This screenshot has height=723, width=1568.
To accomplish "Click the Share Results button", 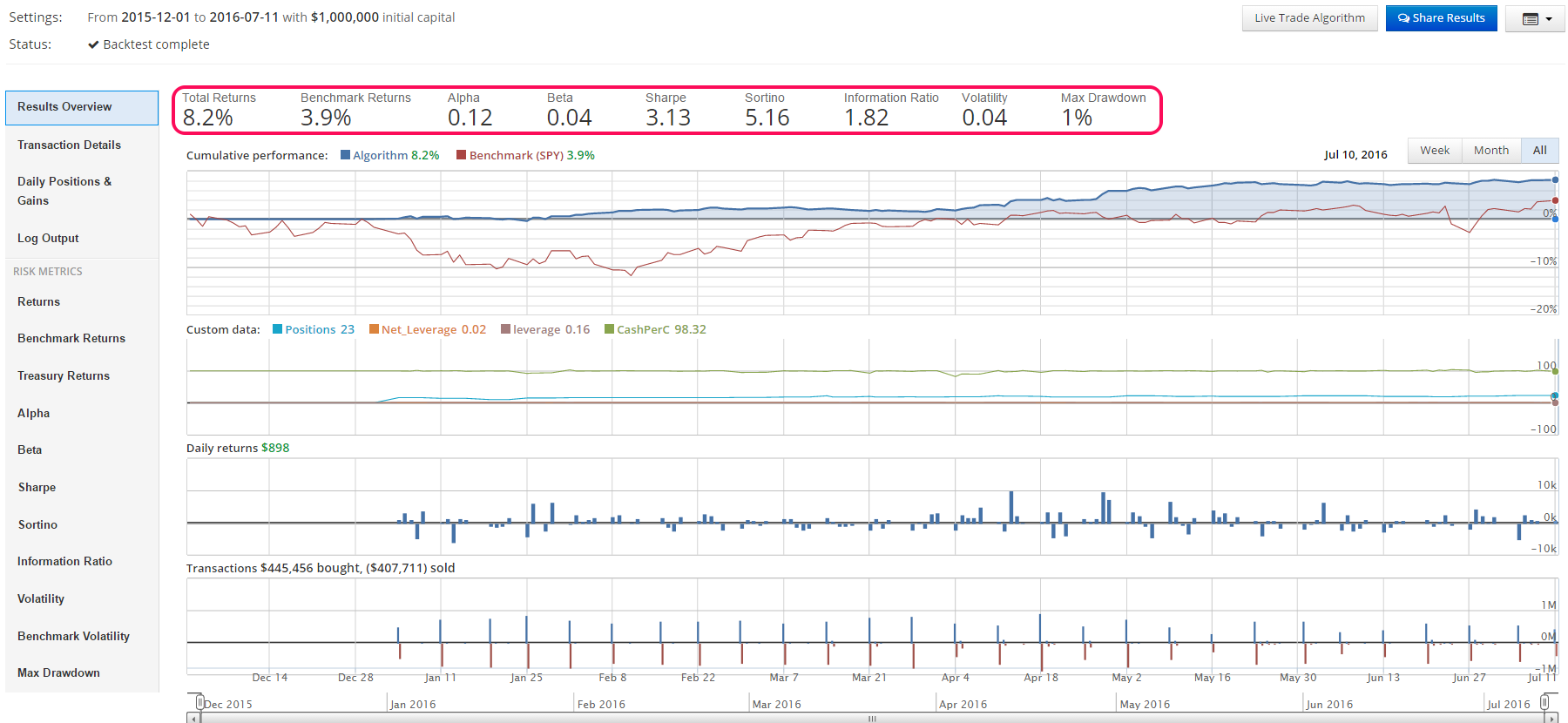I will tap(1441, 18).
